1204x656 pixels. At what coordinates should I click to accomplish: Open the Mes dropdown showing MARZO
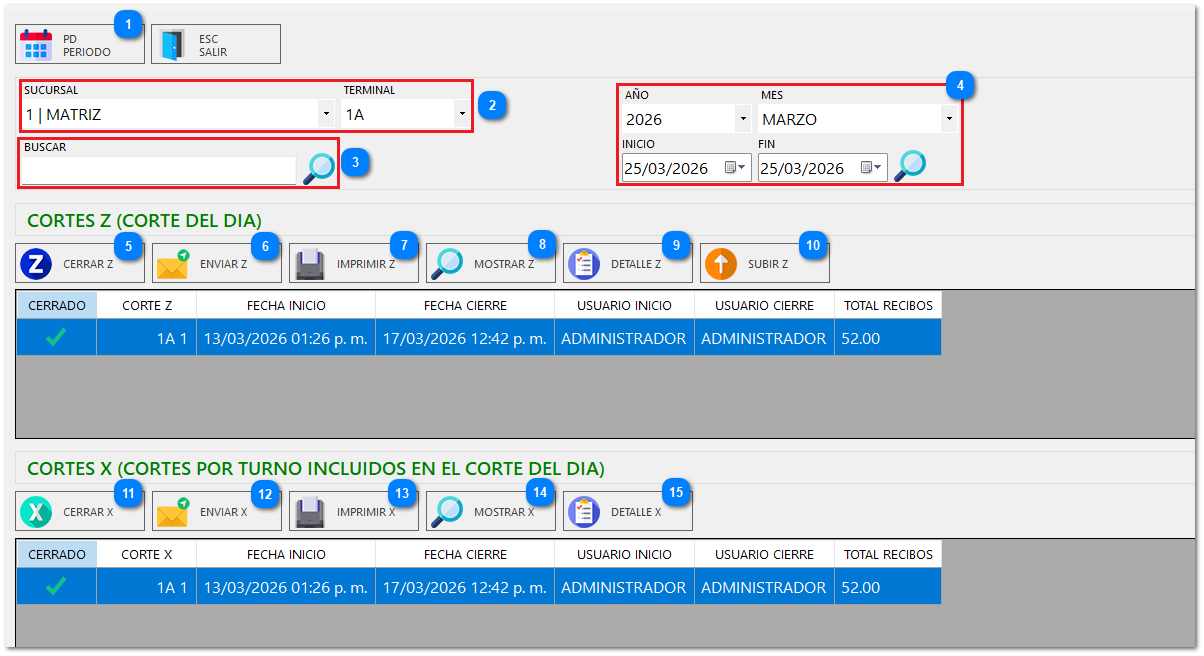click(948, 119)
